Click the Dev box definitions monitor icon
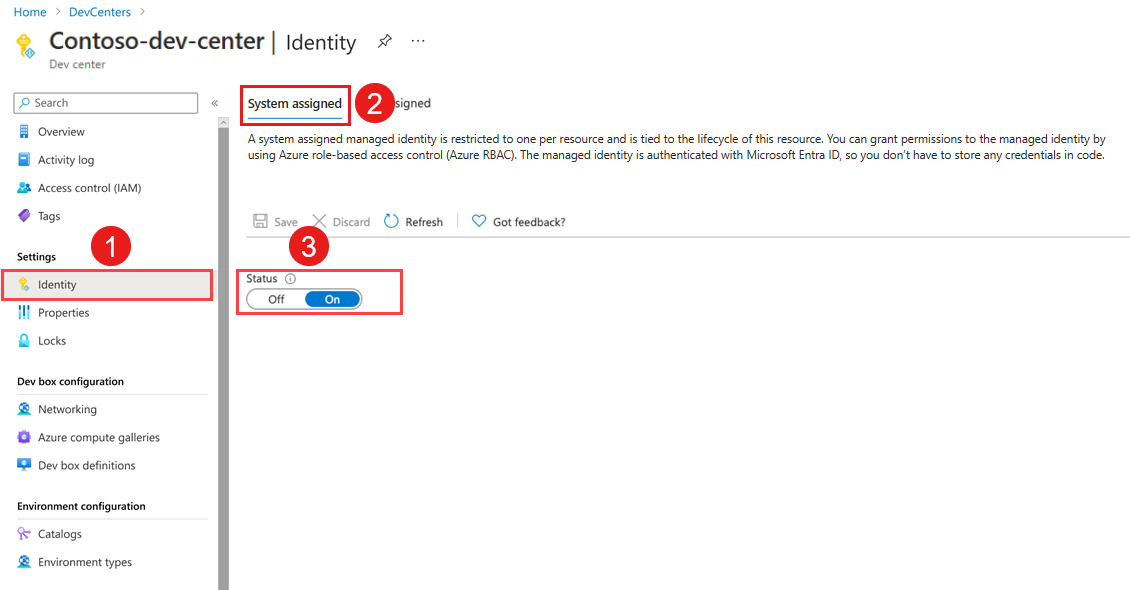The height and width of the screenshot is (590, 1130). pyautogui.click(x=24, y=465)
